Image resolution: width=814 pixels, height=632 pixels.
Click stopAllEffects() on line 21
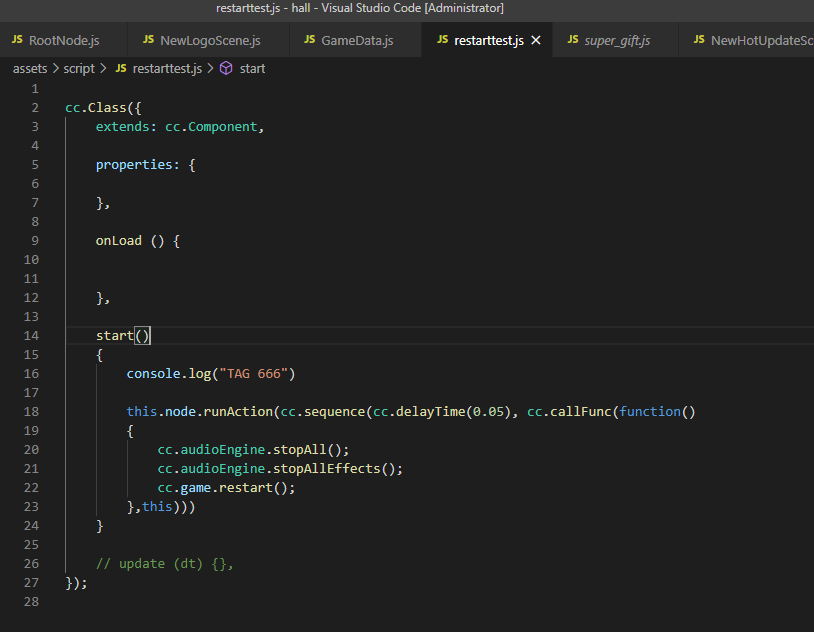pyautogui.click(x=334, y=468)
